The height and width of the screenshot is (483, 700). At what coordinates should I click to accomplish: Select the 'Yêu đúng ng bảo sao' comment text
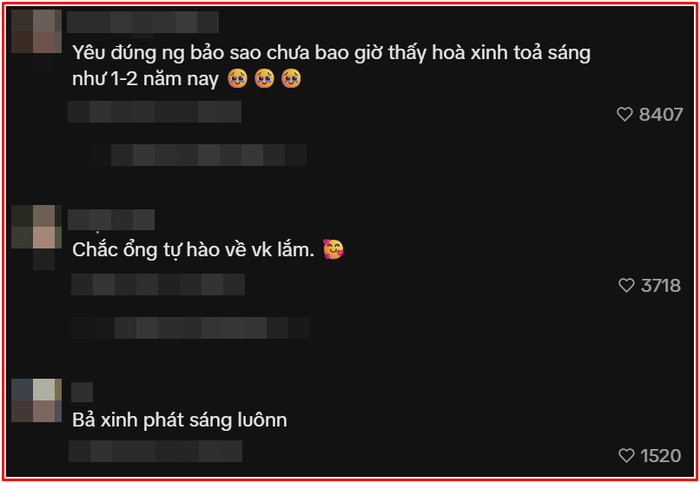331,66
